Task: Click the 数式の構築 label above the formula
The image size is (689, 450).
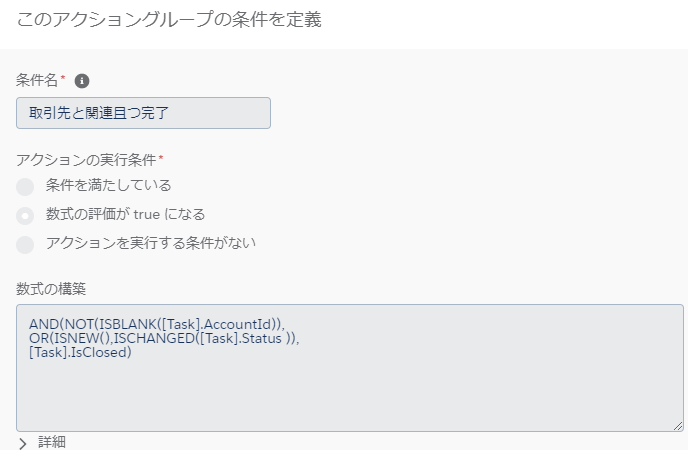Action: 51,289
